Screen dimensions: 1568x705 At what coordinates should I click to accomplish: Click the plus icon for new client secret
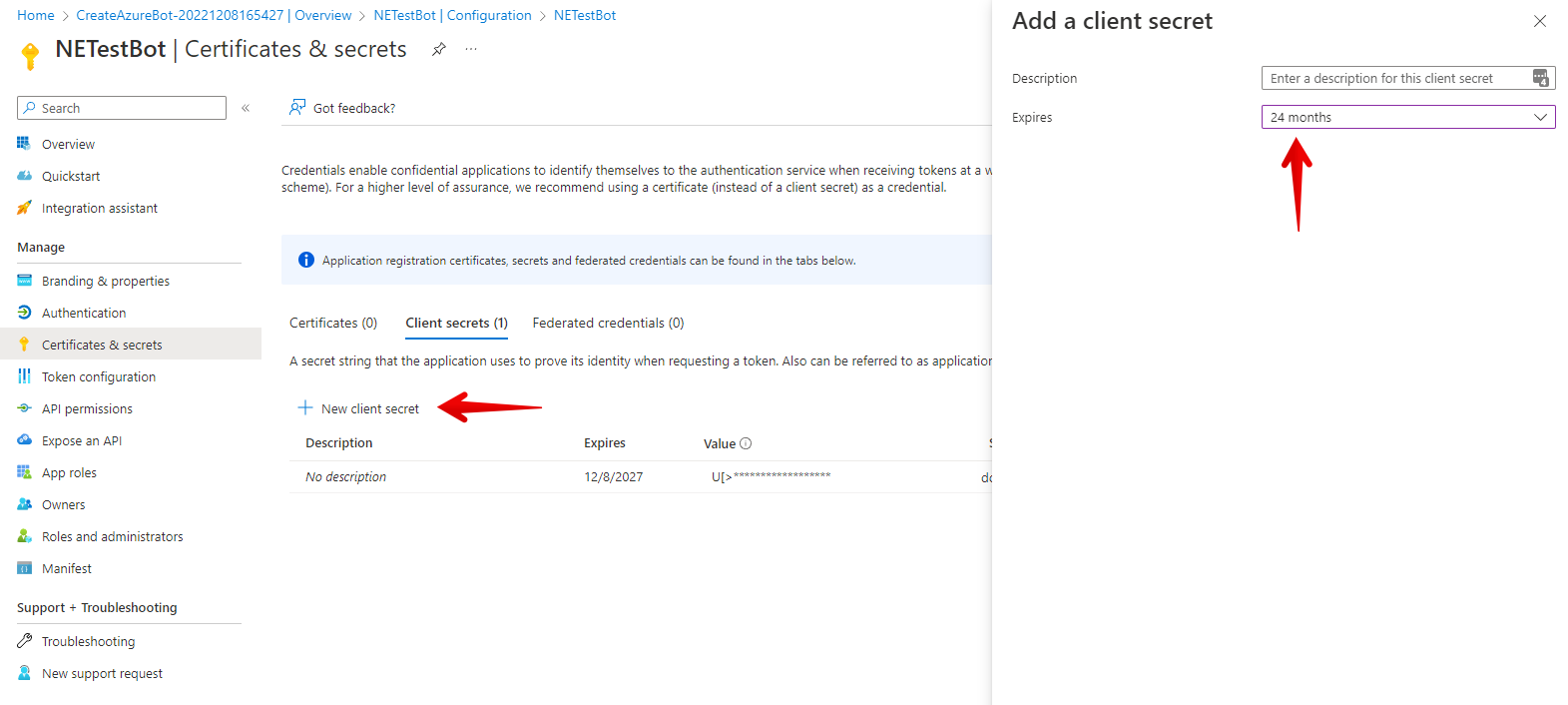pos(305,407)
